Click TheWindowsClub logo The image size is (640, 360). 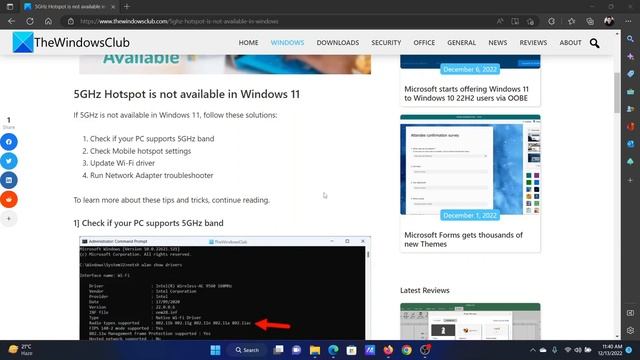71,42
